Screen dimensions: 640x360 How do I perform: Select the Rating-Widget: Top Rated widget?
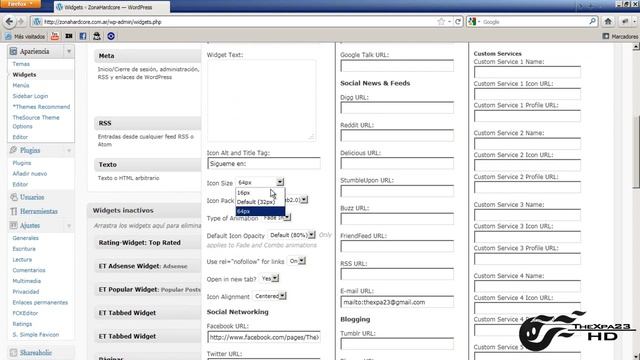[148, 242]
